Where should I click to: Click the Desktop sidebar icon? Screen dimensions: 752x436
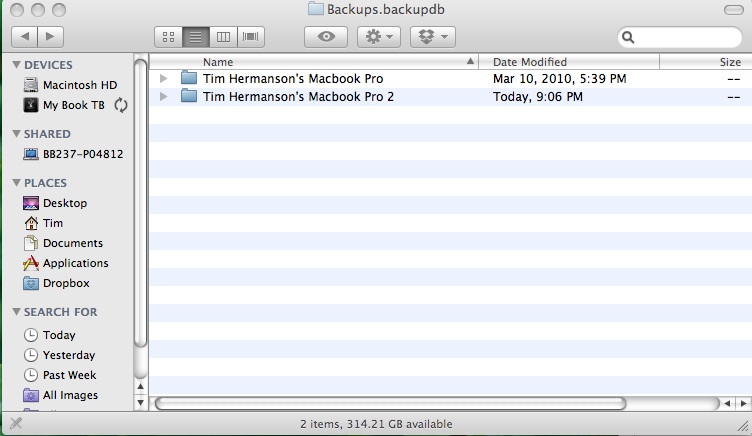click(31, 203)
